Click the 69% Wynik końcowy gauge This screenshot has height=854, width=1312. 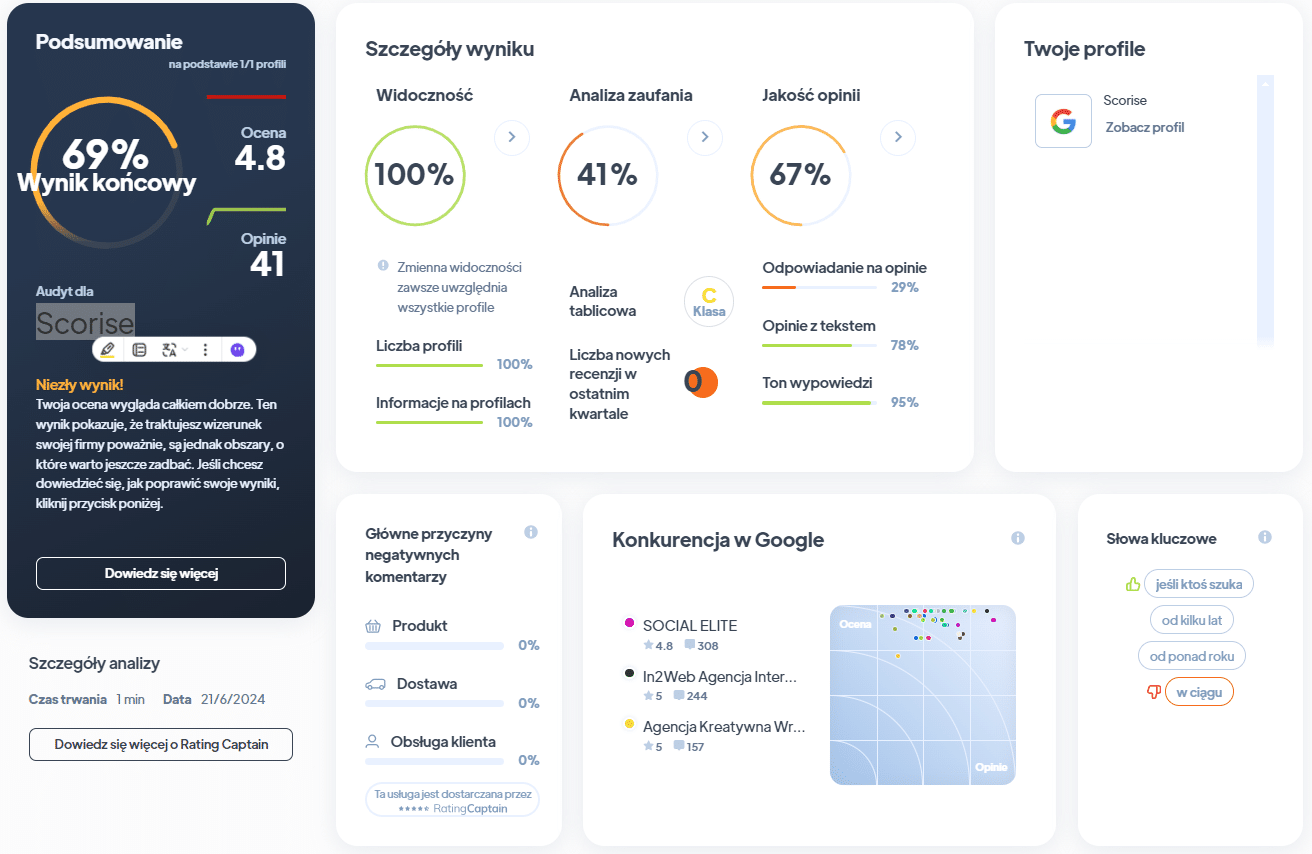point(105,172)
